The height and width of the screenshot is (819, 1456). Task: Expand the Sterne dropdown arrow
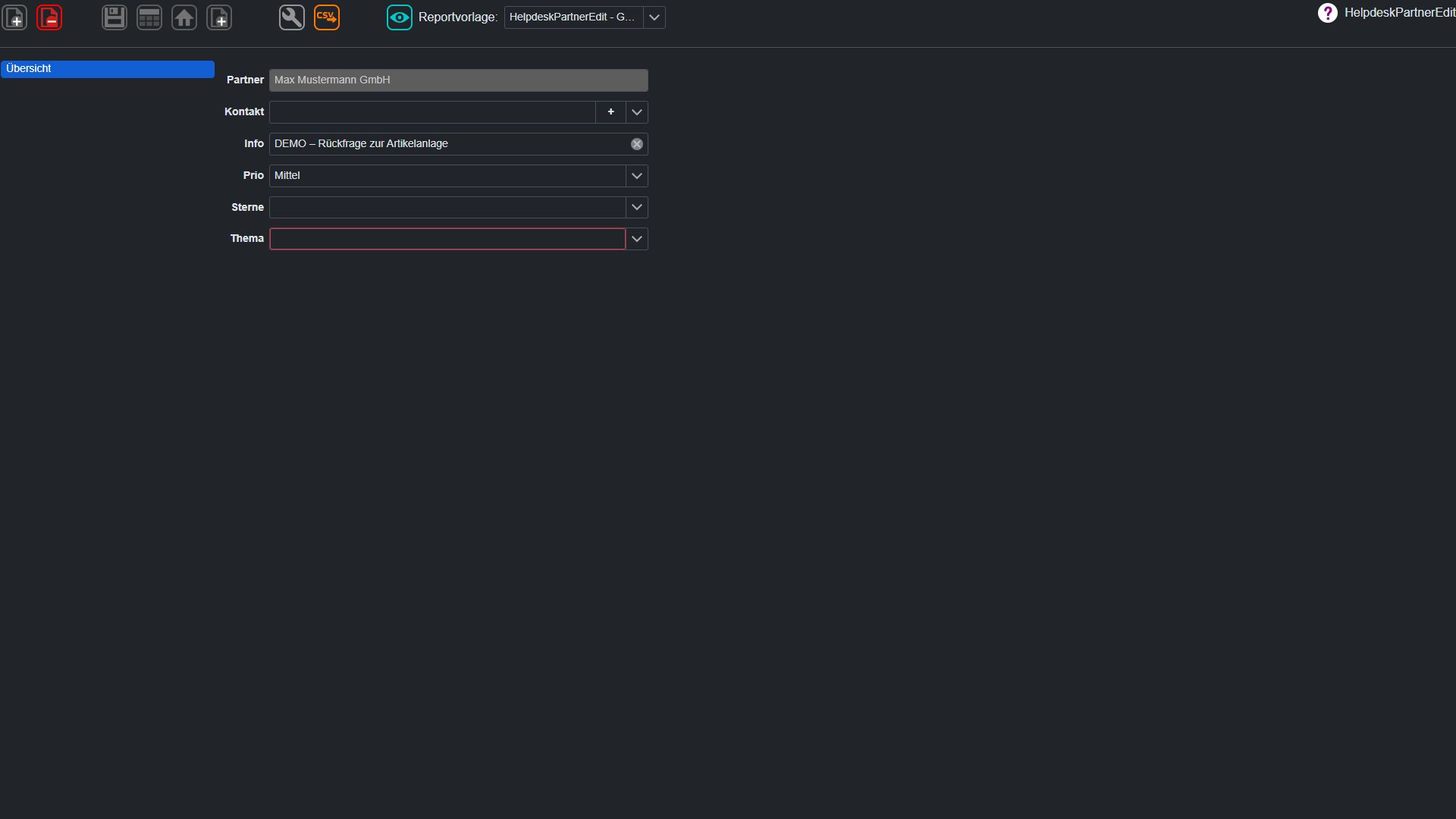point(637,207)
